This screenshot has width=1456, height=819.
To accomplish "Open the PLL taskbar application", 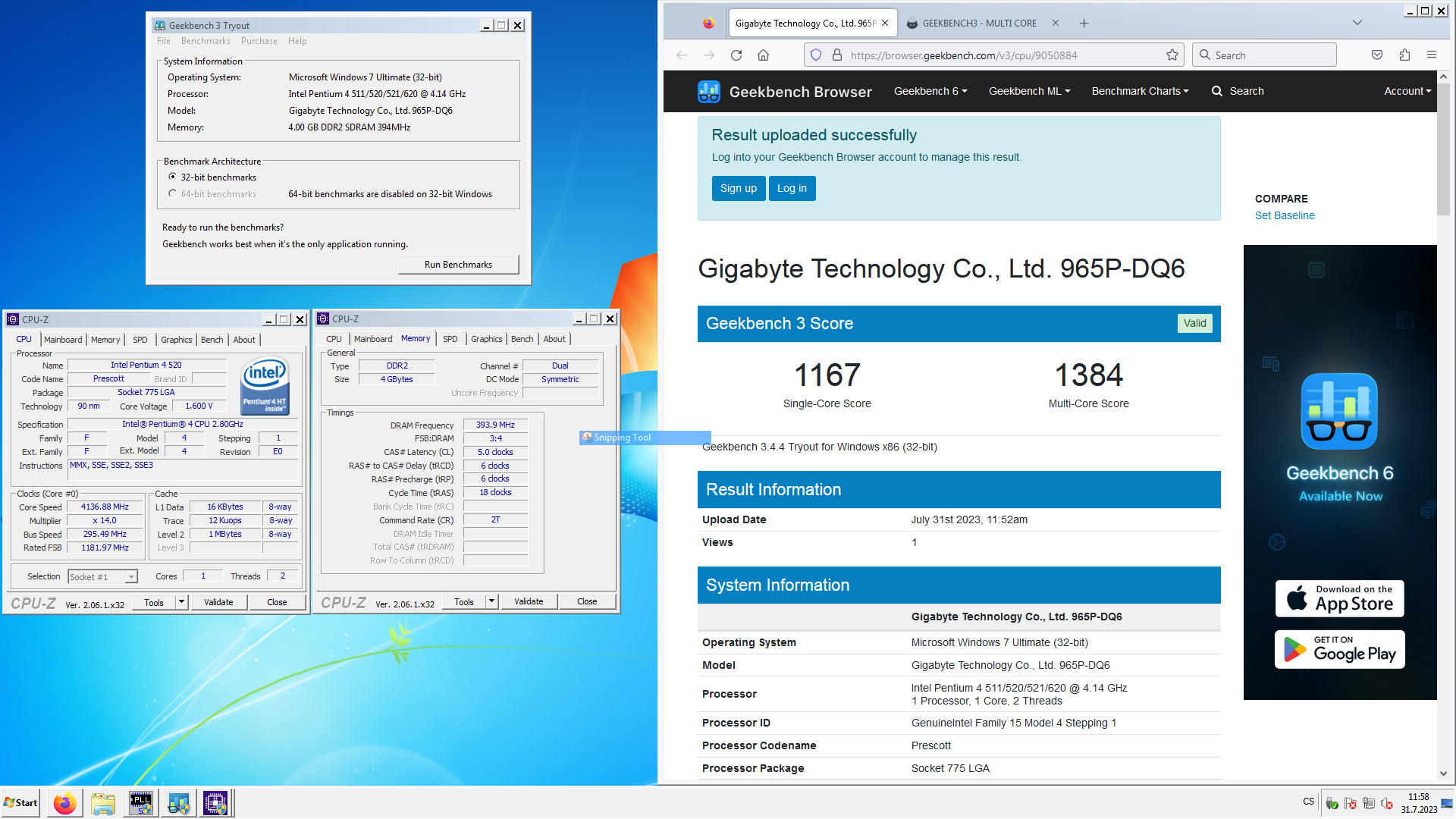I will pyautogui.click(x=141, y=803).
